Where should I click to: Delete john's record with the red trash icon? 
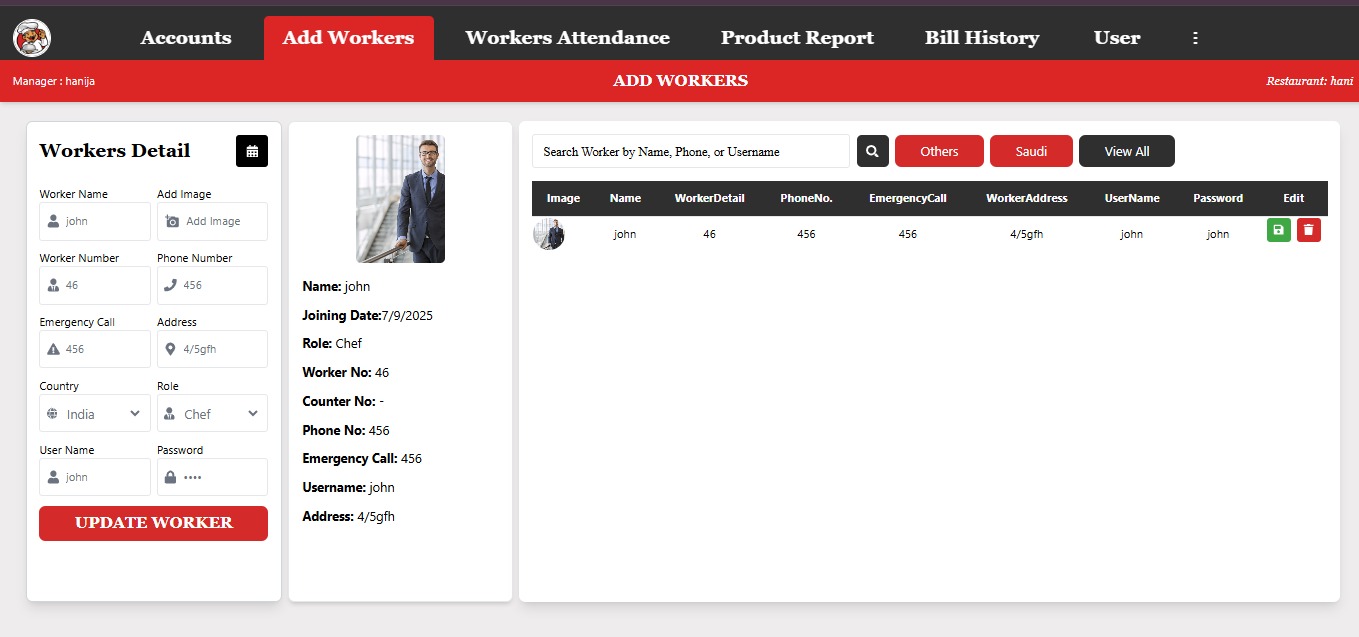point(1309,230)
